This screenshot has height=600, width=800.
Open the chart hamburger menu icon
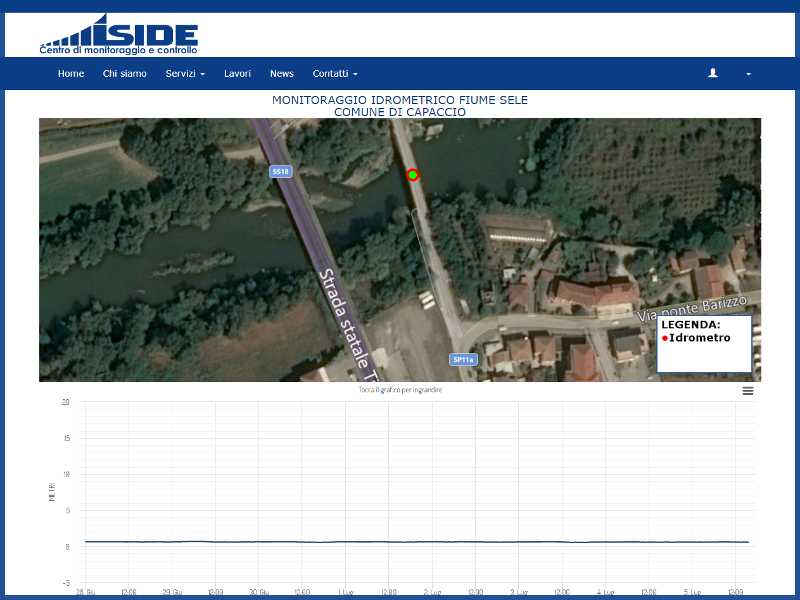point(747,391)
